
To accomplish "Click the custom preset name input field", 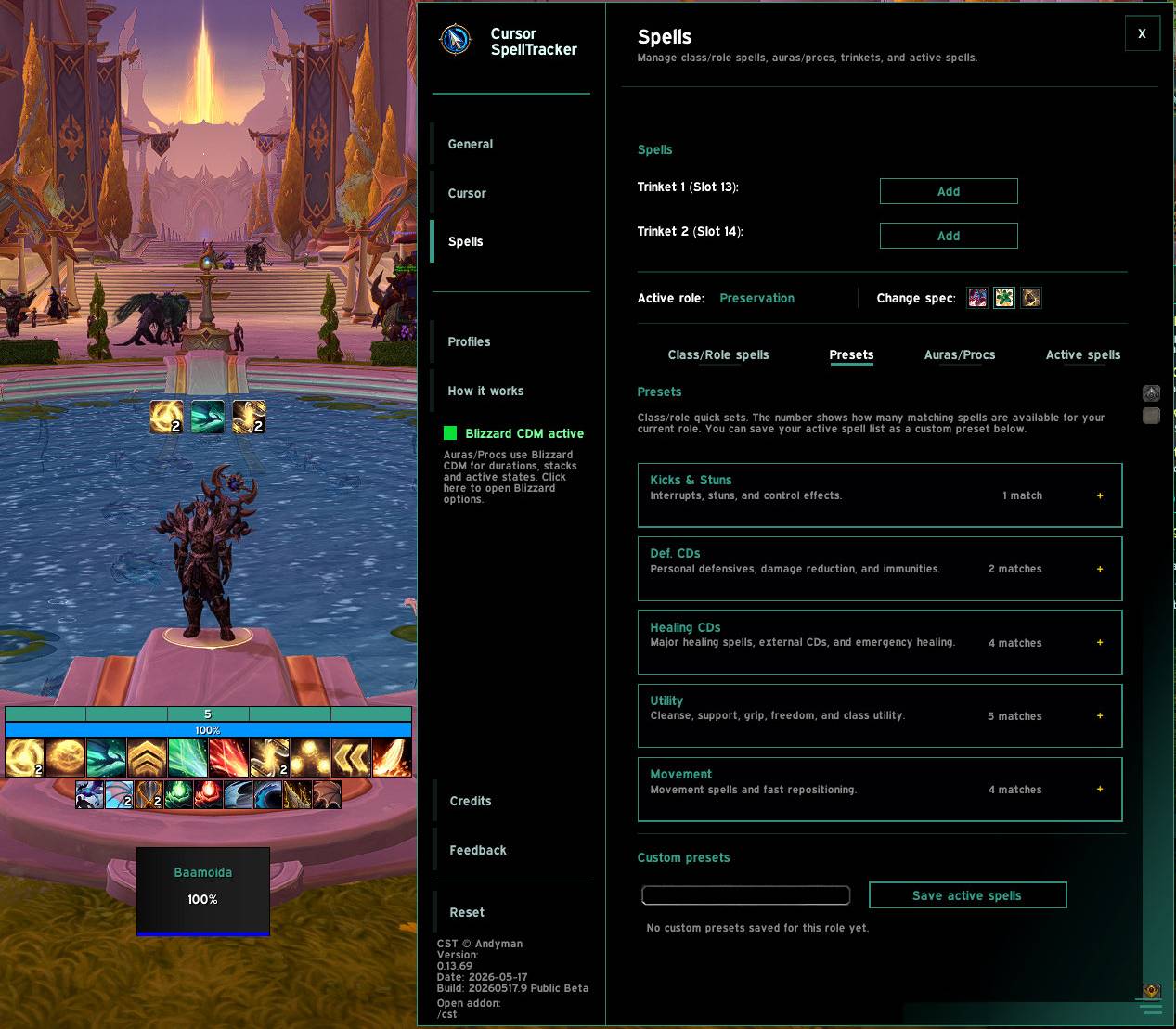I will [x=745, y=895].
